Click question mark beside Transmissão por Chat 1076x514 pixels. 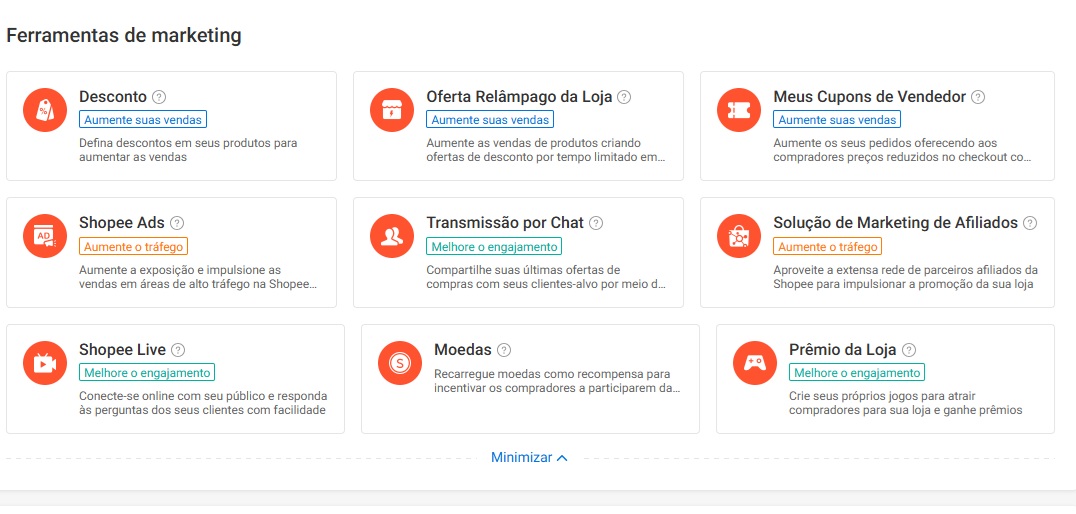click(596, 223)
